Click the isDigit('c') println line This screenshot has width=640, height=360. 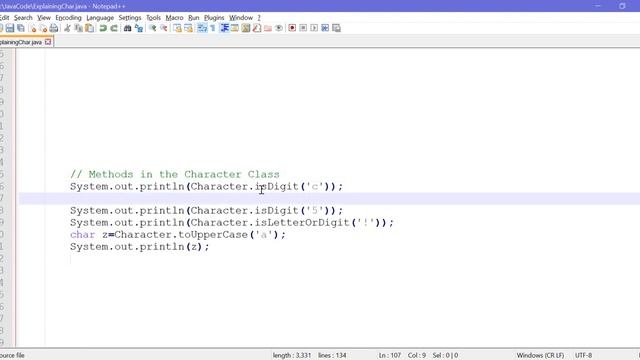click(207, 187)
